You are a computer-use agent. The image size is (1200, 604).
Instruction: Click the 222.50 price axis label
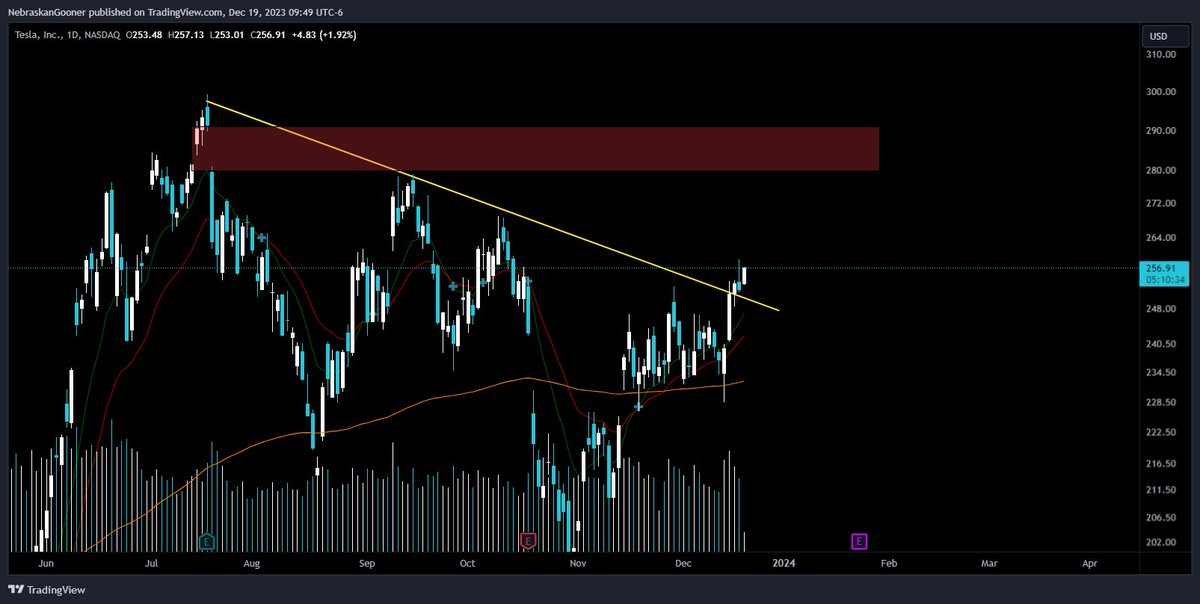[x=1163, y=433]
